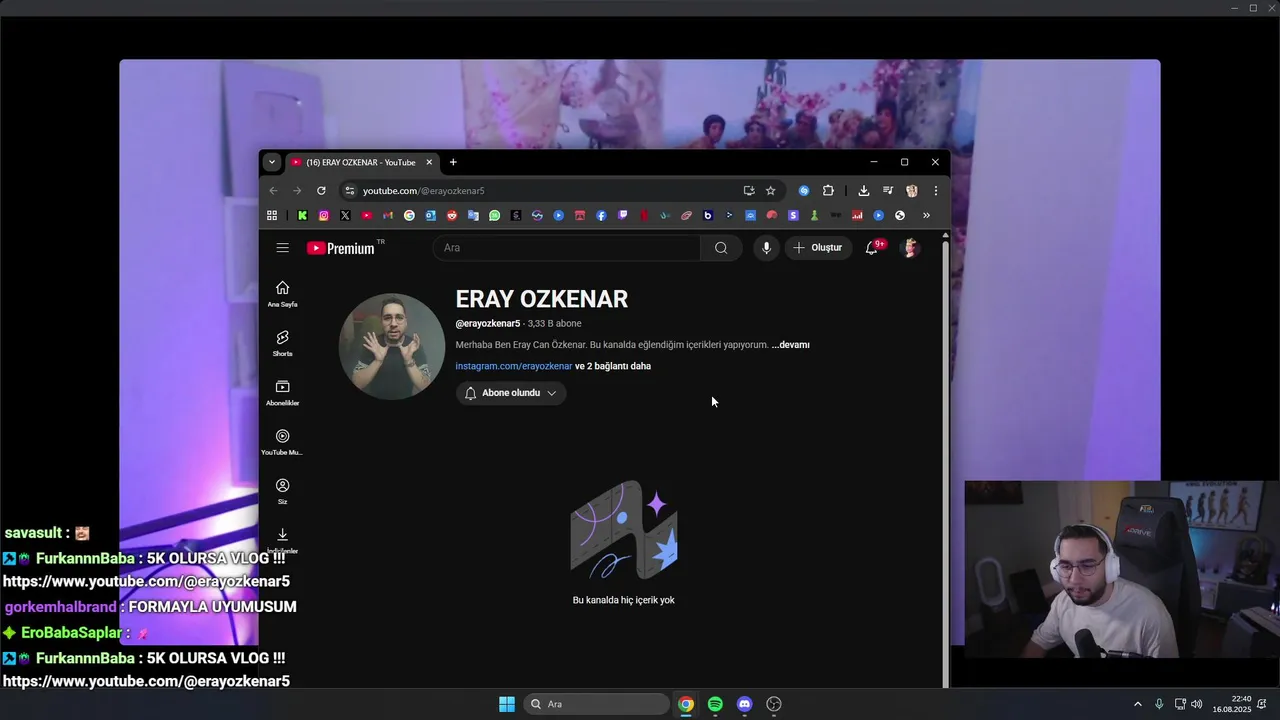1280x720 pixels.
Task: Open the Gmail bookmark
Action: 388,215
